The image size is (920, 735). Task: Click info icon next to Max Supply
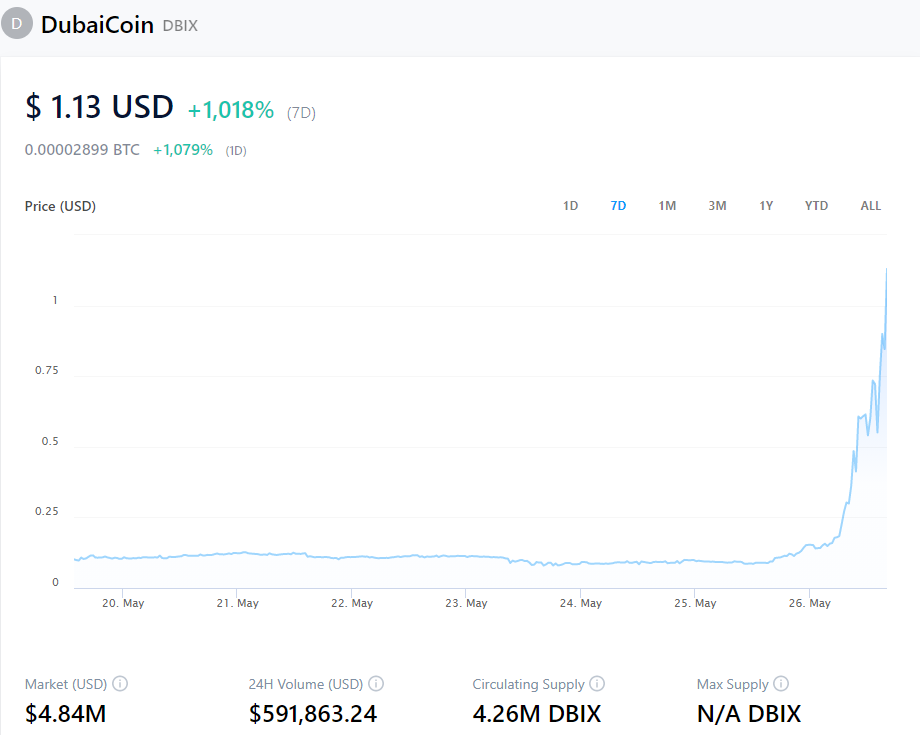781,684
